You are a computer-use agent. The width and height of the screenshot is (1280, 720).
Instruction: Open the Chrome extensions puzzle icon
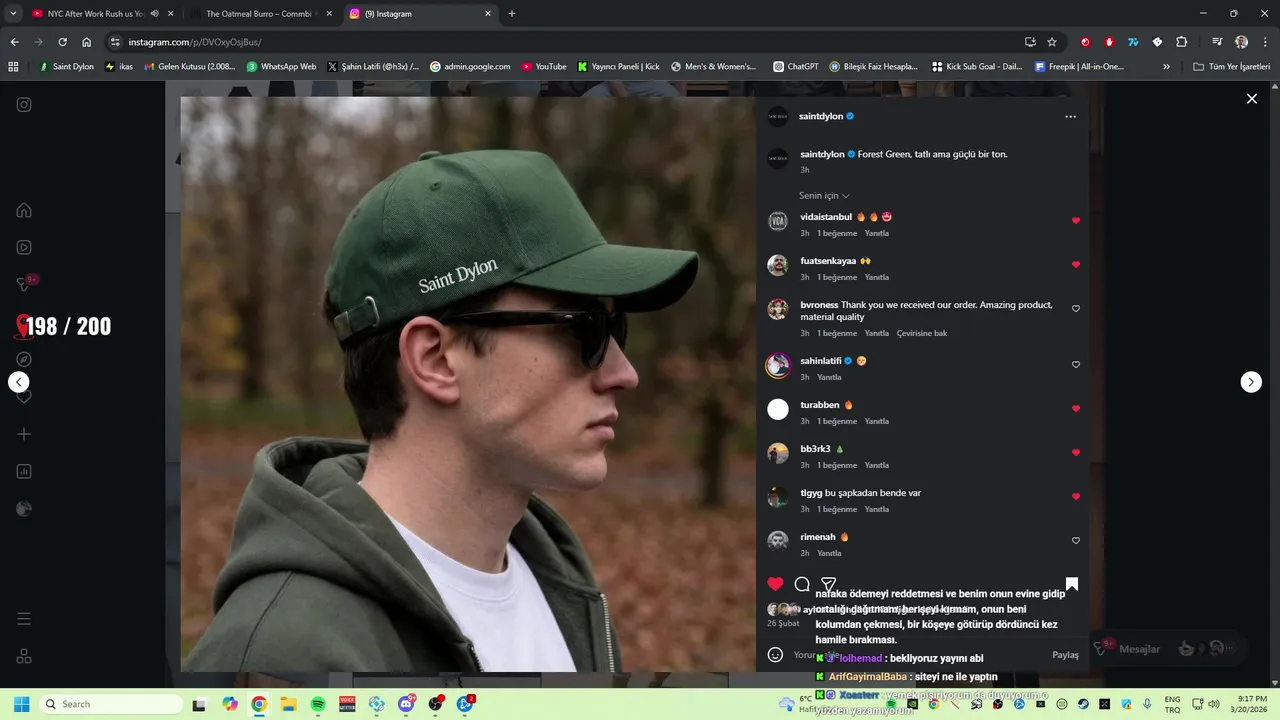(1181, 42)
